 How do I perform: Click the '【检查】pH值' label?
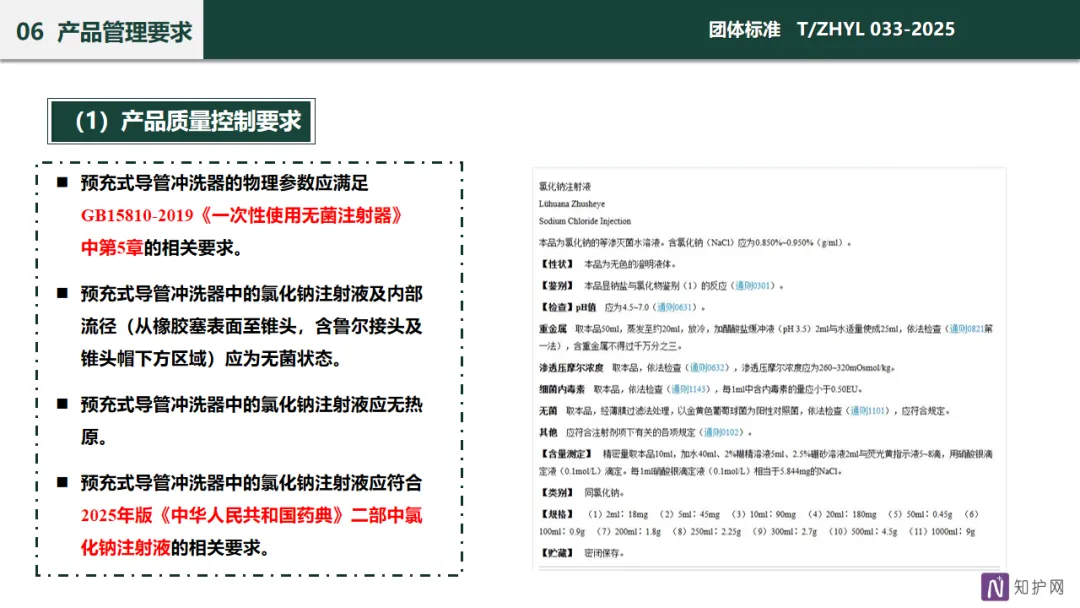point(568,307)
